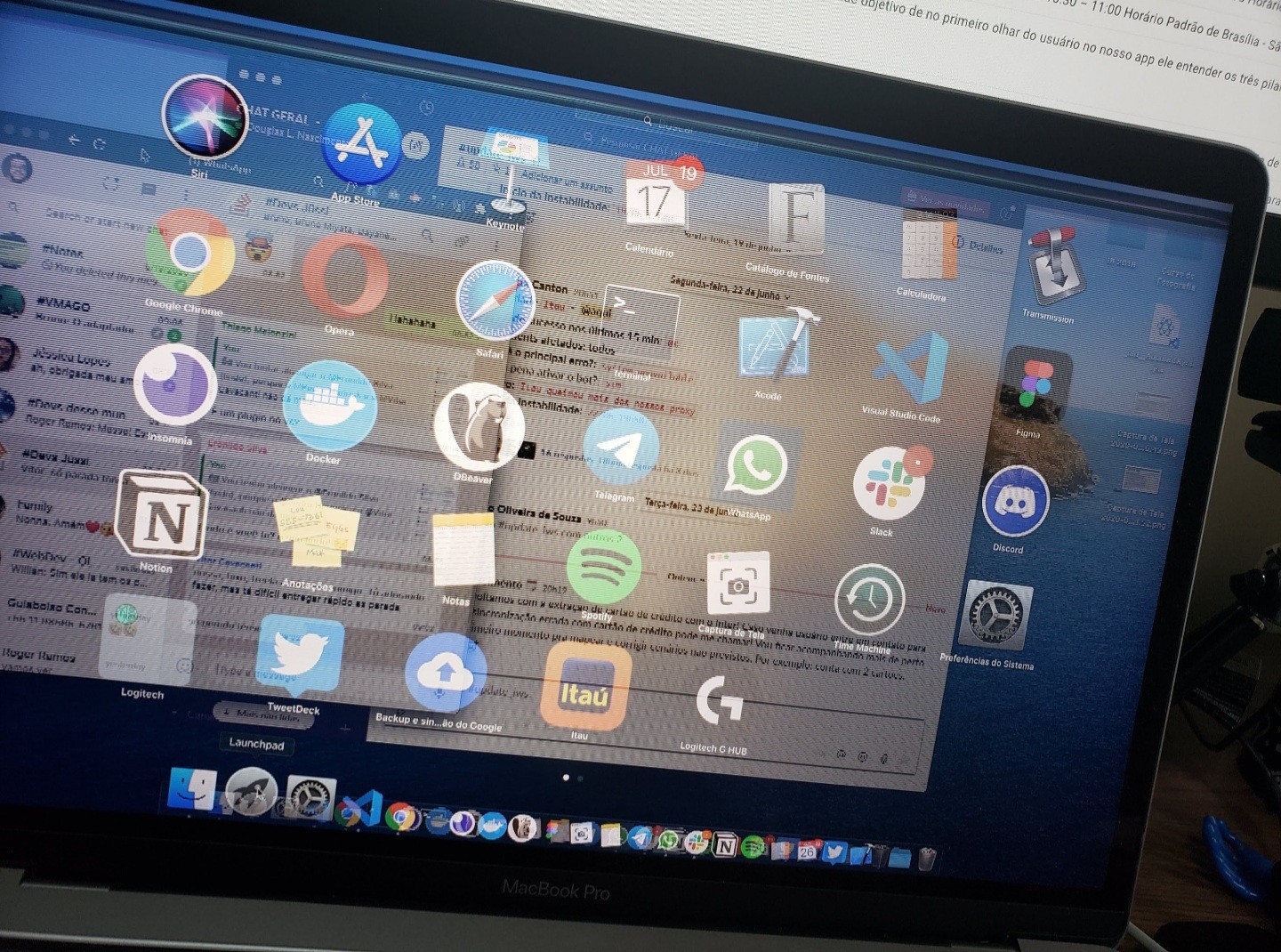This screenshot has width=1281, height=952.
Task: Open the Twitter bird icon in Dock
Action: 834,851
